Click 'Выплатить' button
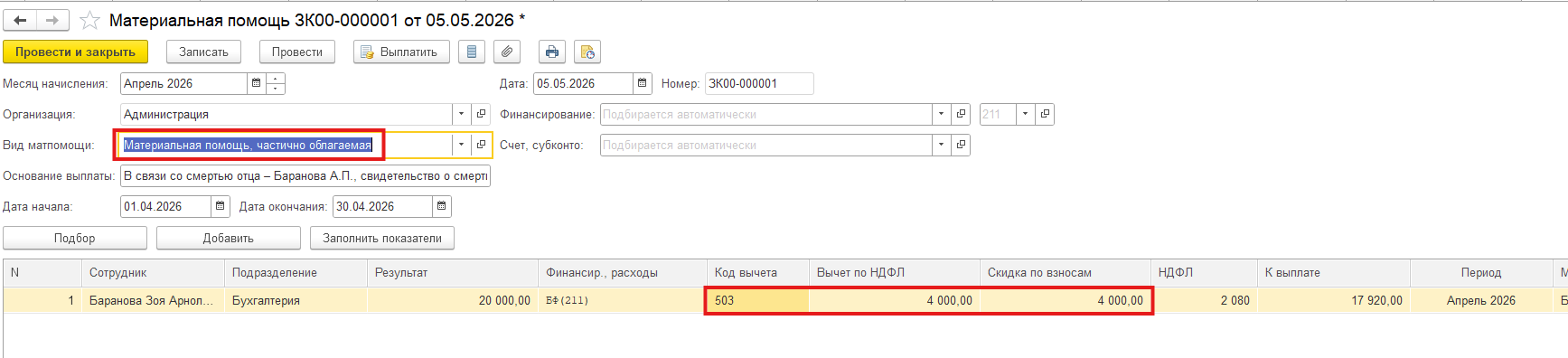1568x358 pixels. pyautogui.click(x=400, y=52)
